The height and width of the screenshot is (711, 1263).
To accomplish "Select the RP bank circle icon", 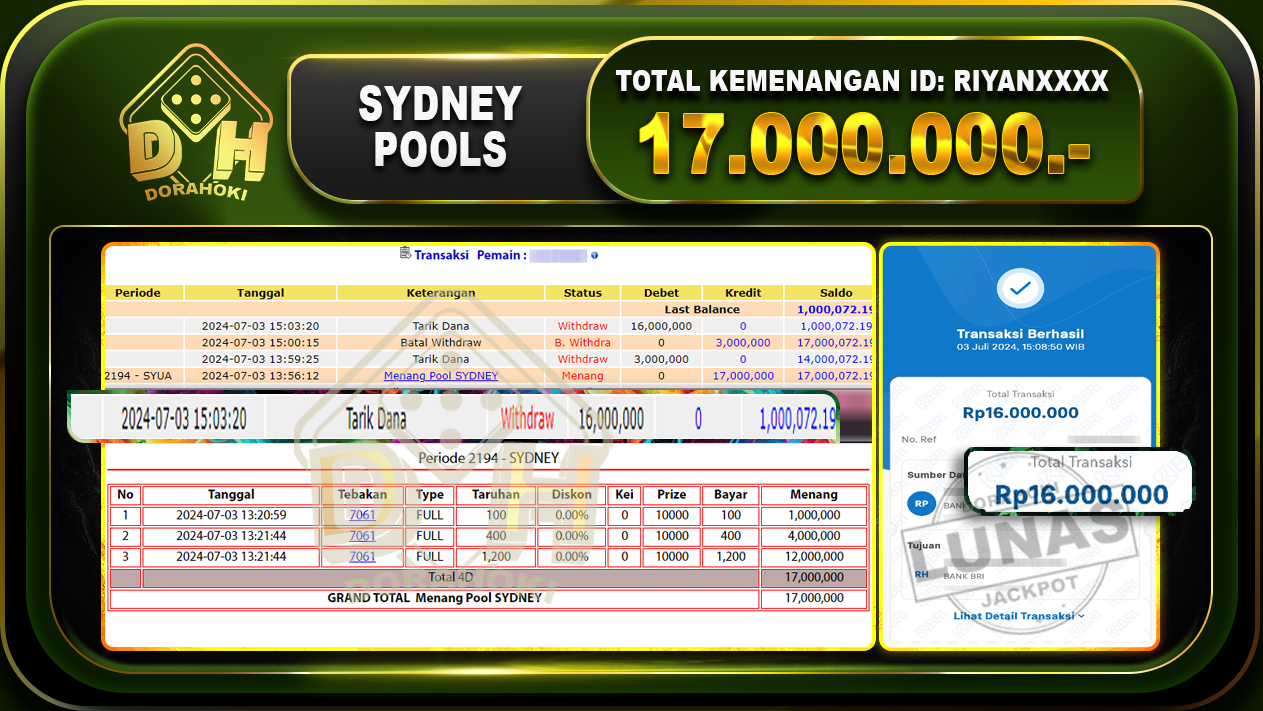I will (x=921, y=503).
